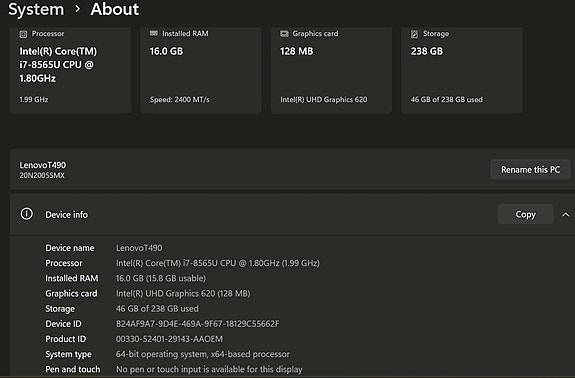Click the Processor value in Device info list

218,263
